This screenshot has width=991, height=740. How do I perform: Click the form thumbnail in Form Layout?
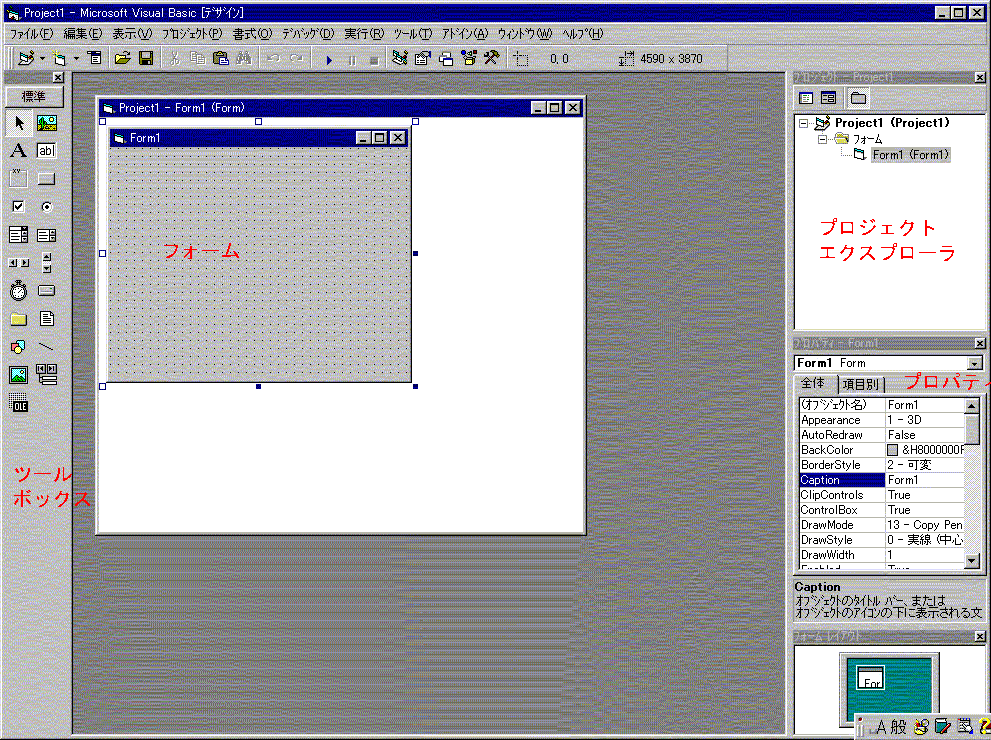[870, 677]
